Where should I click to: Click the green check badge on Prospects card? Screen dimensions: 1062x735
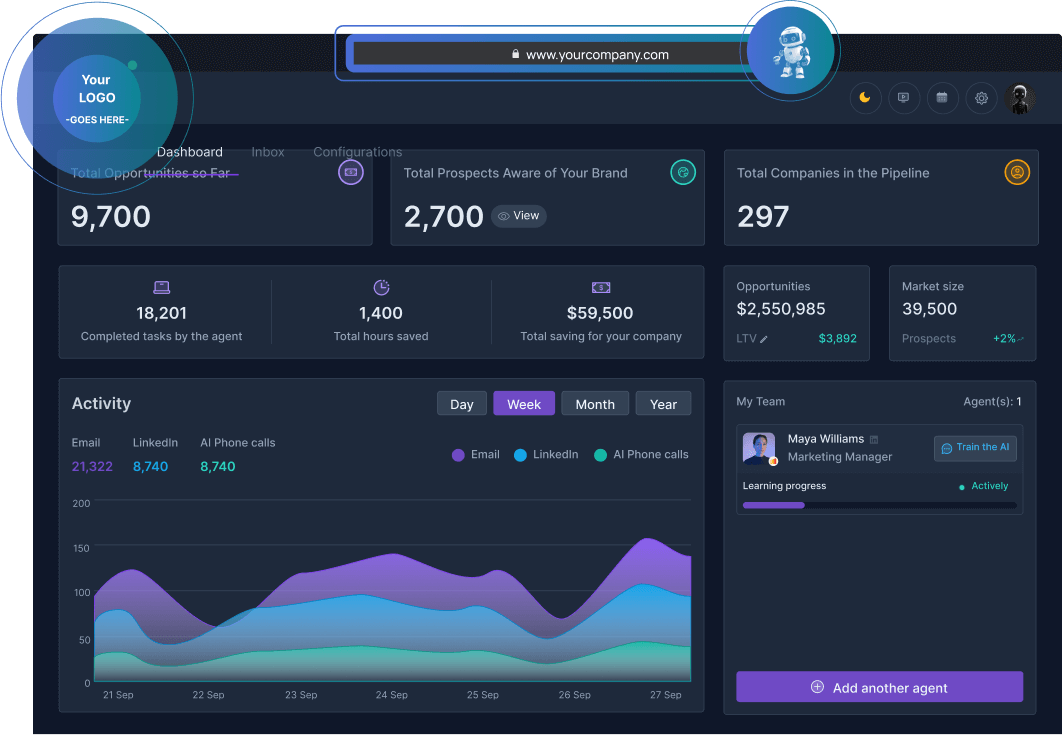683,172
